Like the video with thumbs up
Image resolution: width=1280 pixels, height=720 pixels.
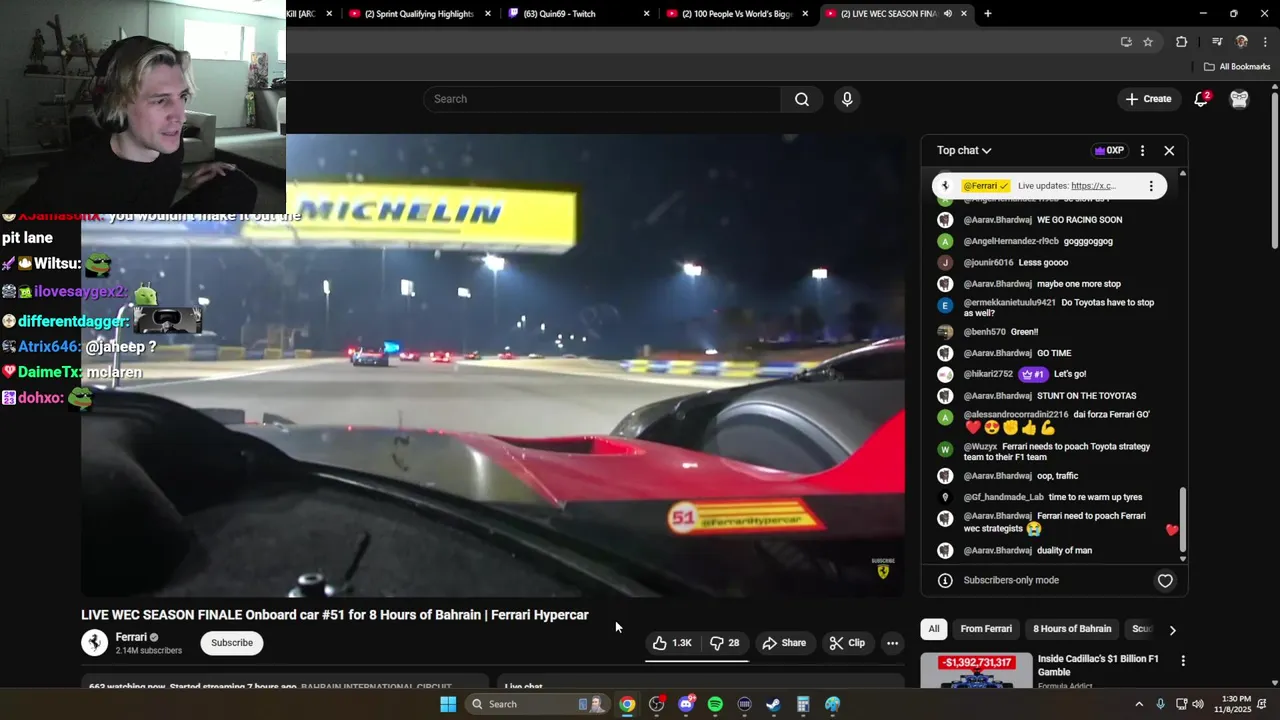[x=672, y=643]
